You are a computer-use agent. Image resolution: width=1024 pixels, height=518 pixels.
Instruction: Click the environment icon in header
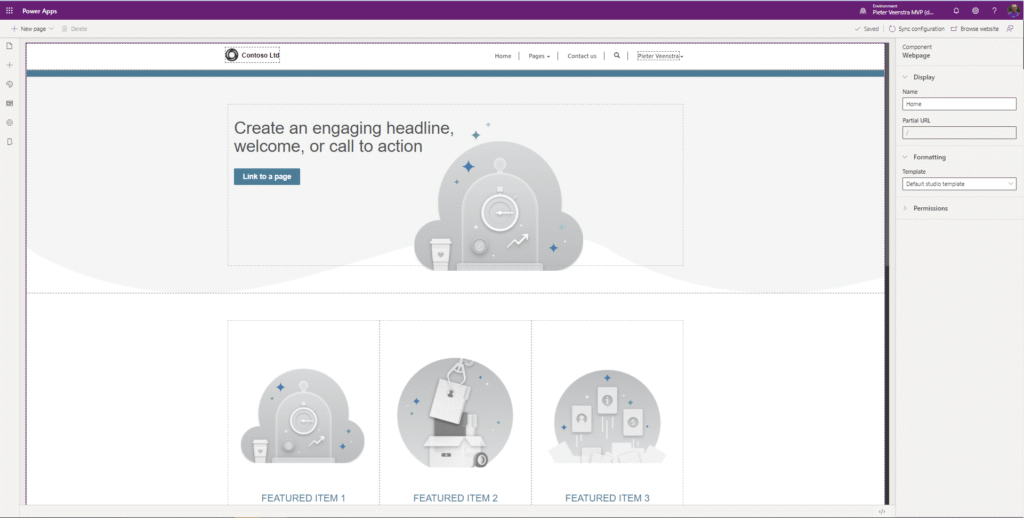coord(863,11)
